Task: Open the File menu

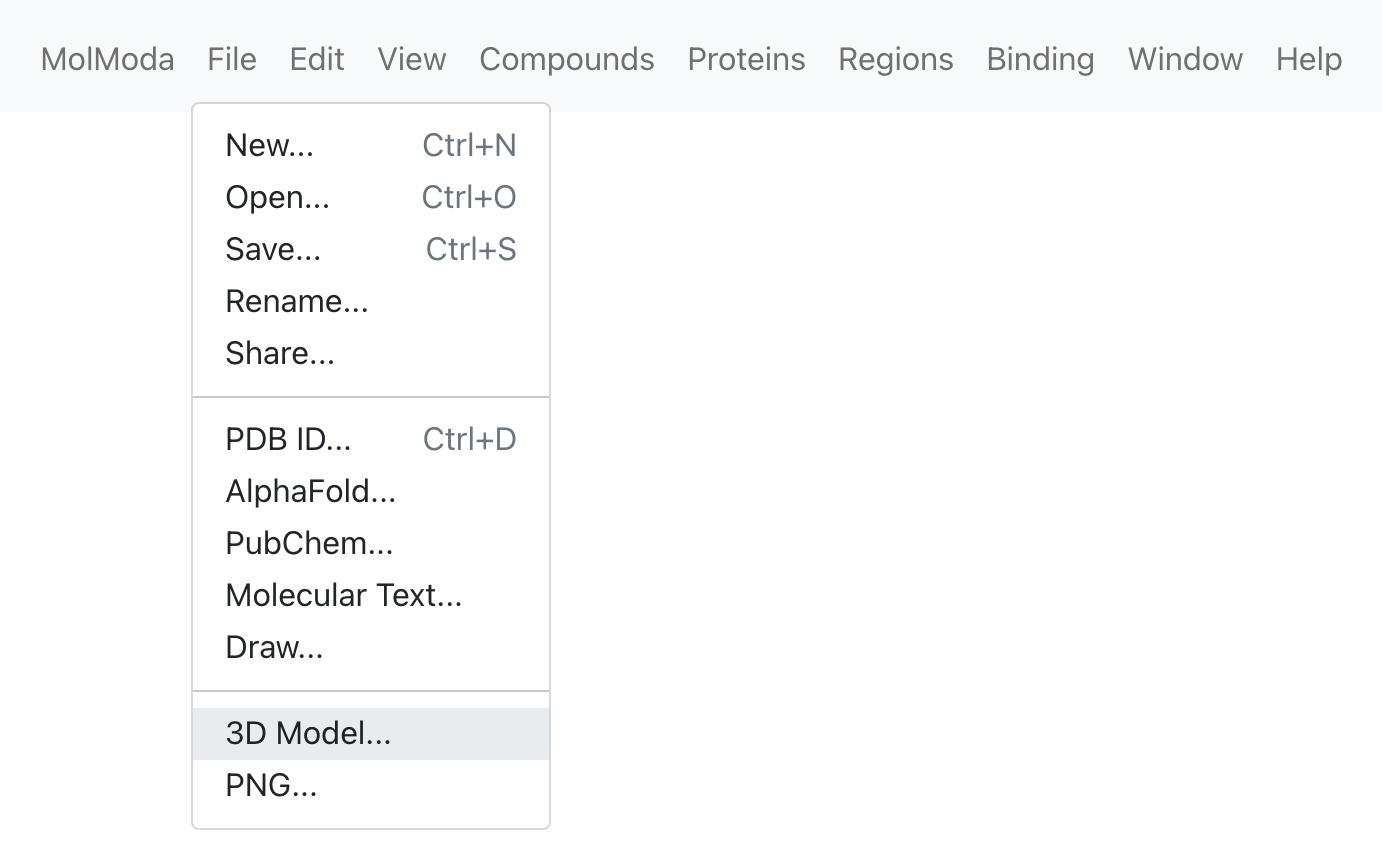Action: pos(232,59)
